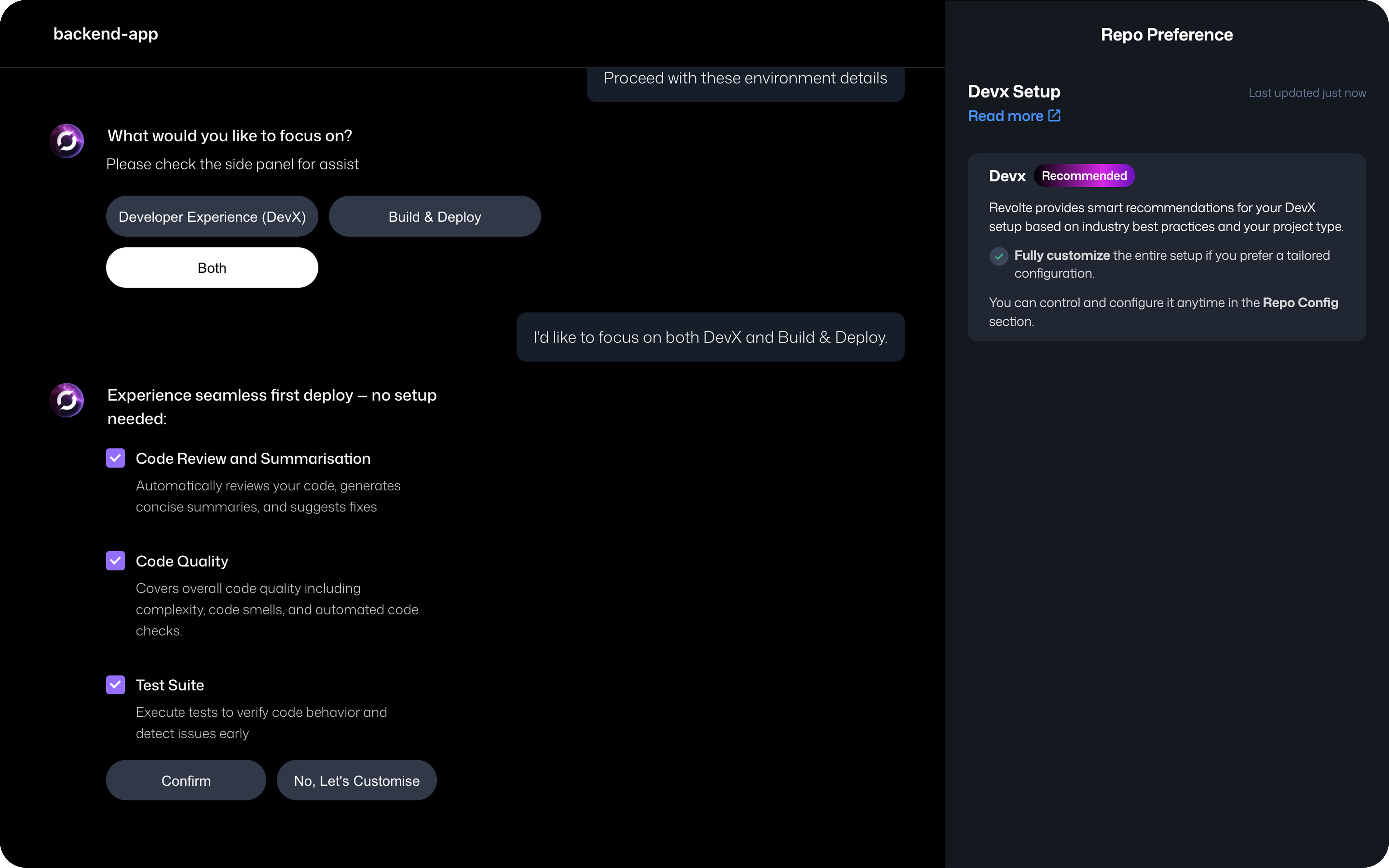Image resolution: width=1389 pixels, height=868 pixels.
Task: Click the Repo Preference panel heading
Action: coord(1166,34)
